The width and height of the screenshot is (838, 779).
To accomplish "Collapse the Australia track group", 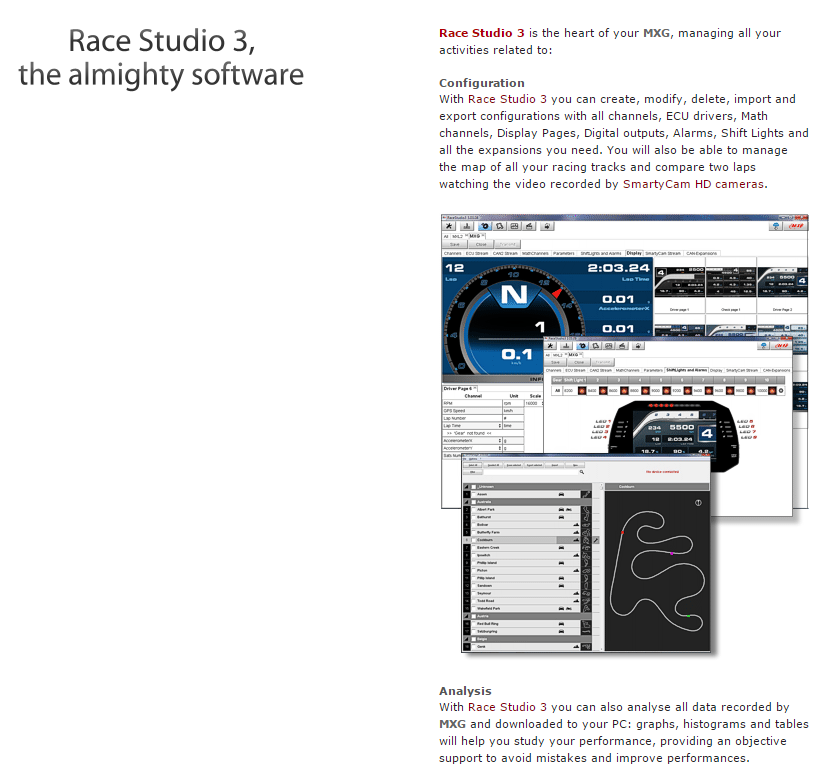I will click(x=467, y=502).
